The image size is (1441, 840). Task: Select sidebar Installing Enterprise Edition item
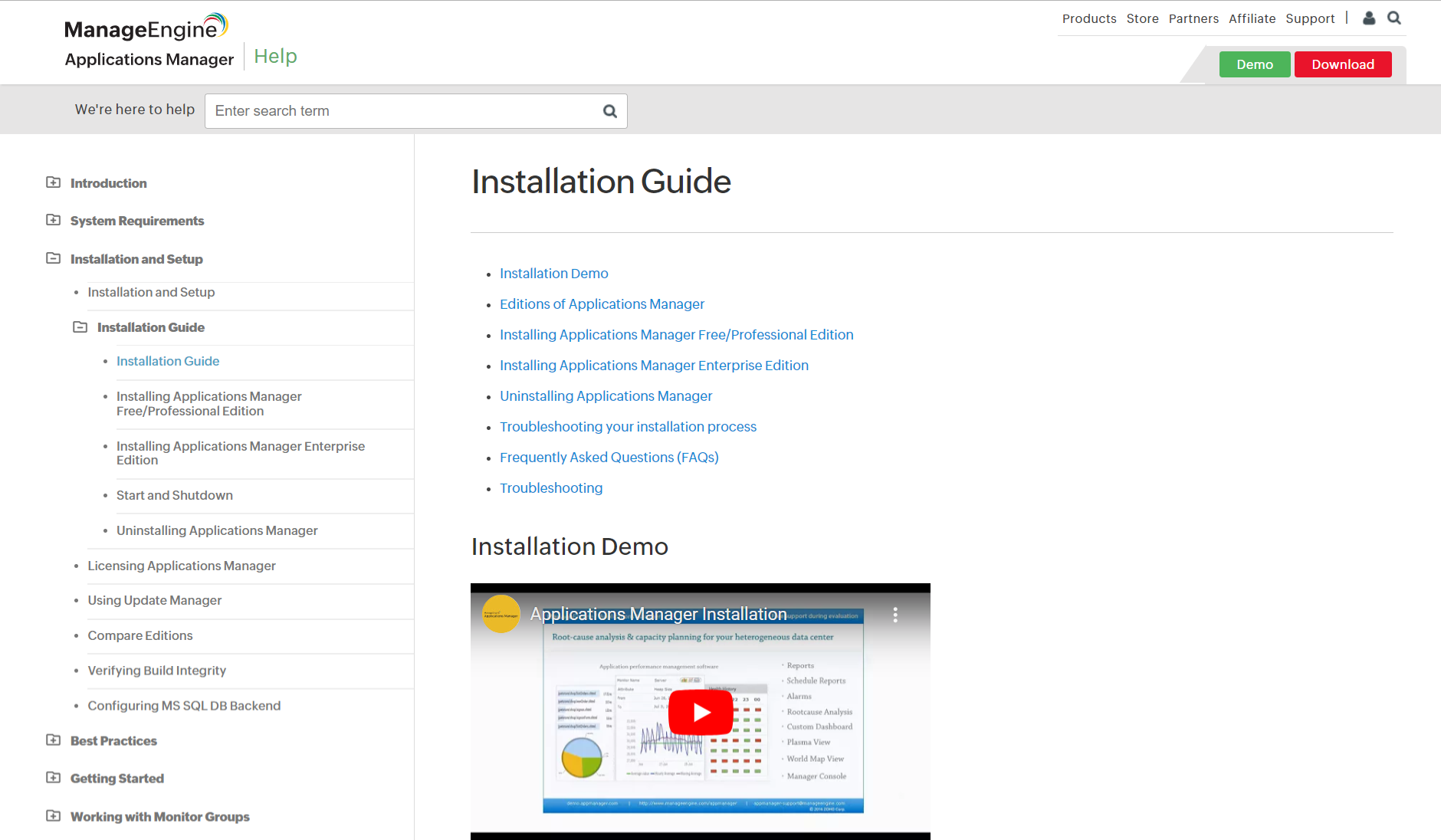coord(241,453)
